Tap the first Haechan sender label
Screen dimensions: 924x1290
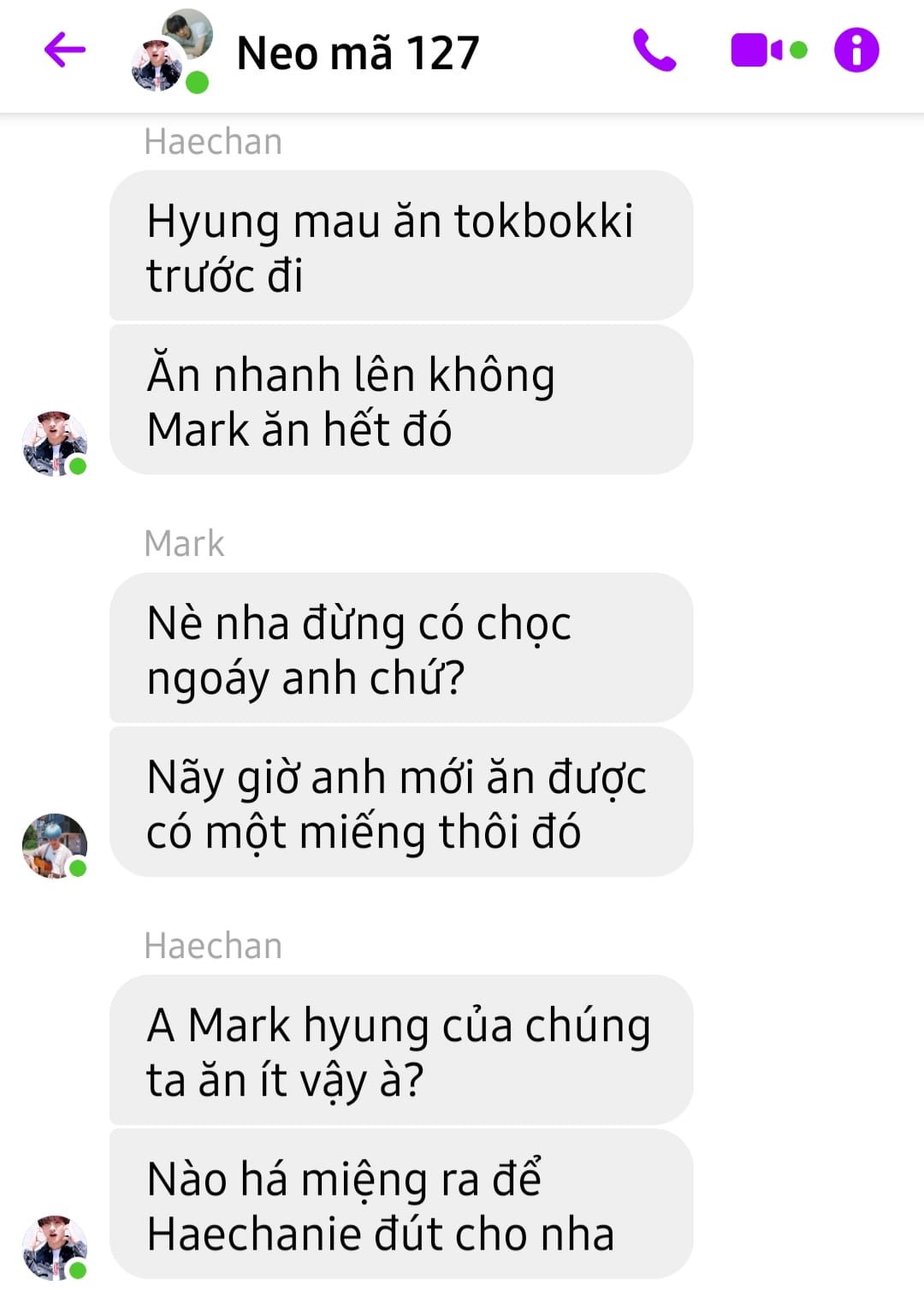coord(213,141)
